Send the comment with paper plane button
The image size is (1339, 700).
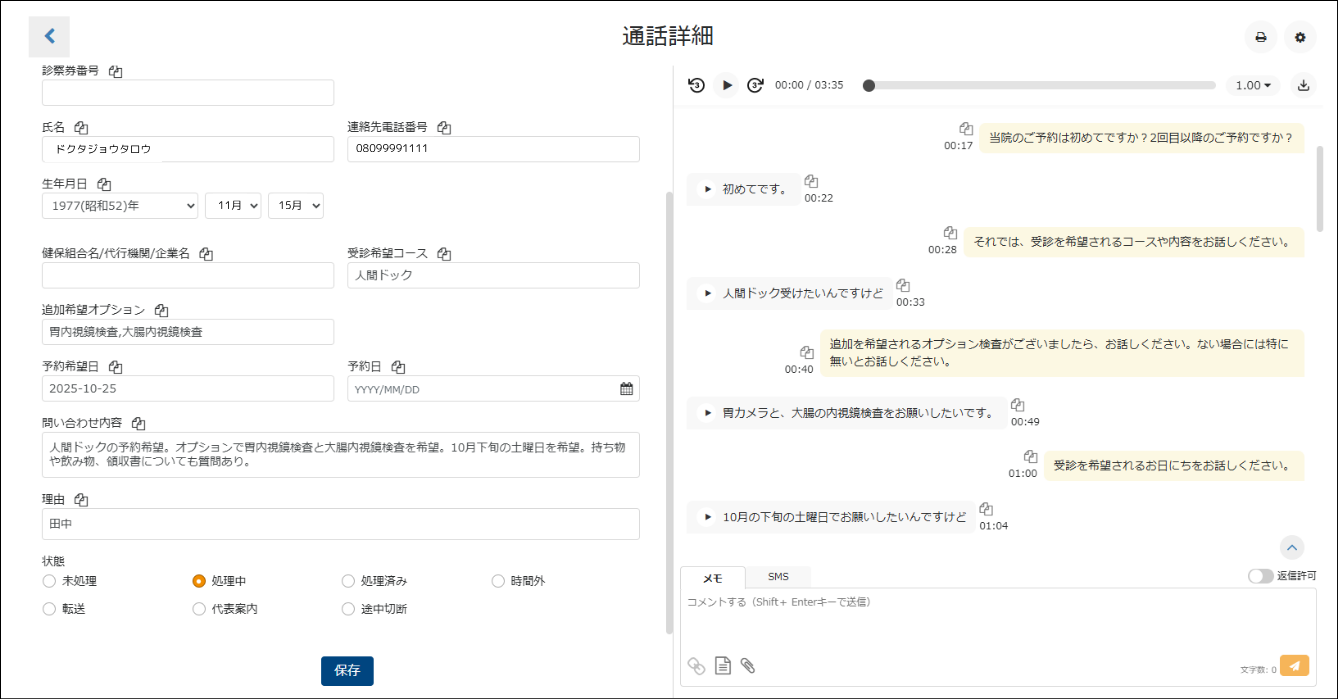1294,666
